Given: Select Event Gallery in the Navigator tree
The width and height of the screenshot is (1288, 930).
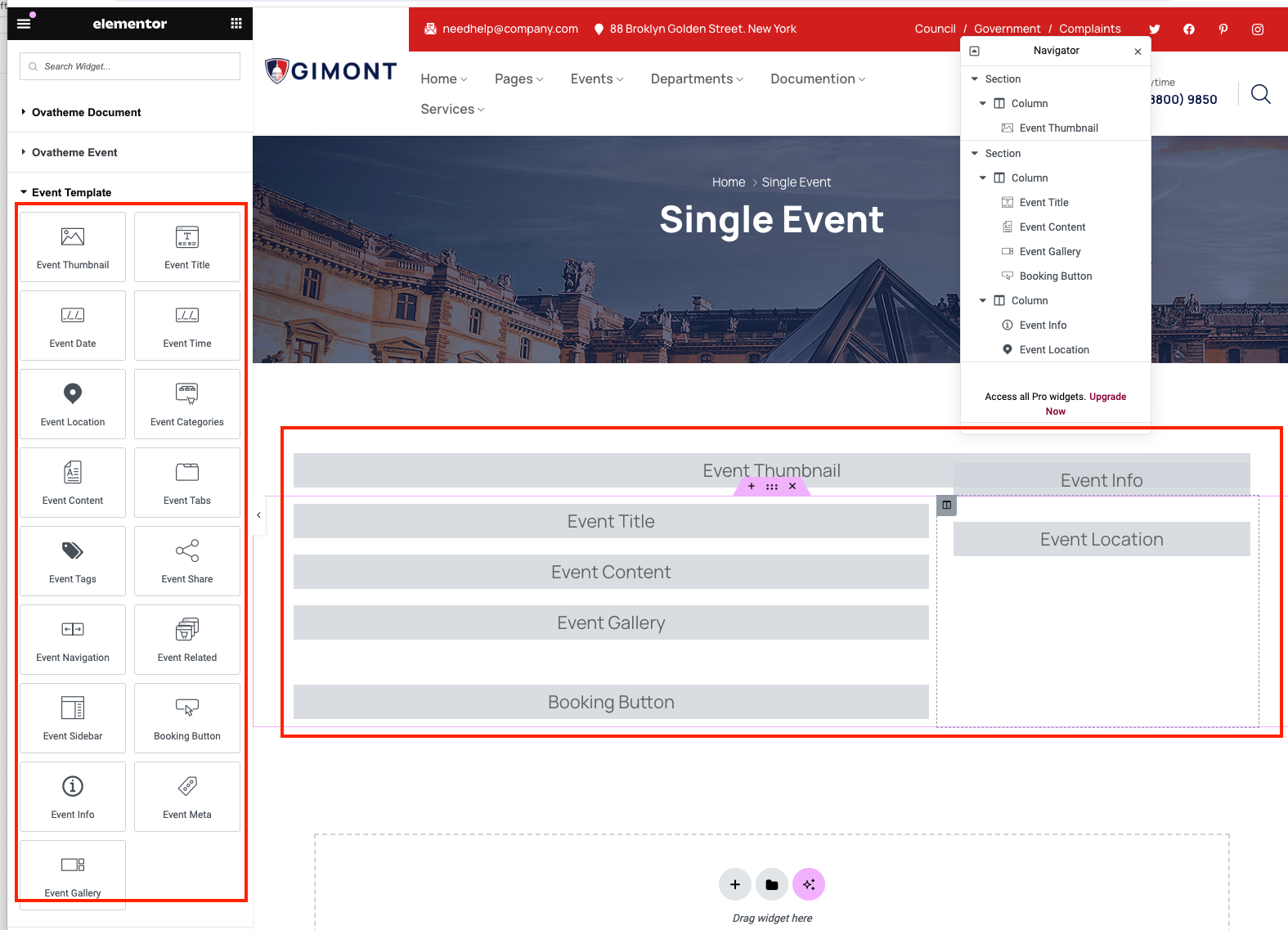Looking at the screenshot, I should pyautogui.click(x=1049, y=252).
